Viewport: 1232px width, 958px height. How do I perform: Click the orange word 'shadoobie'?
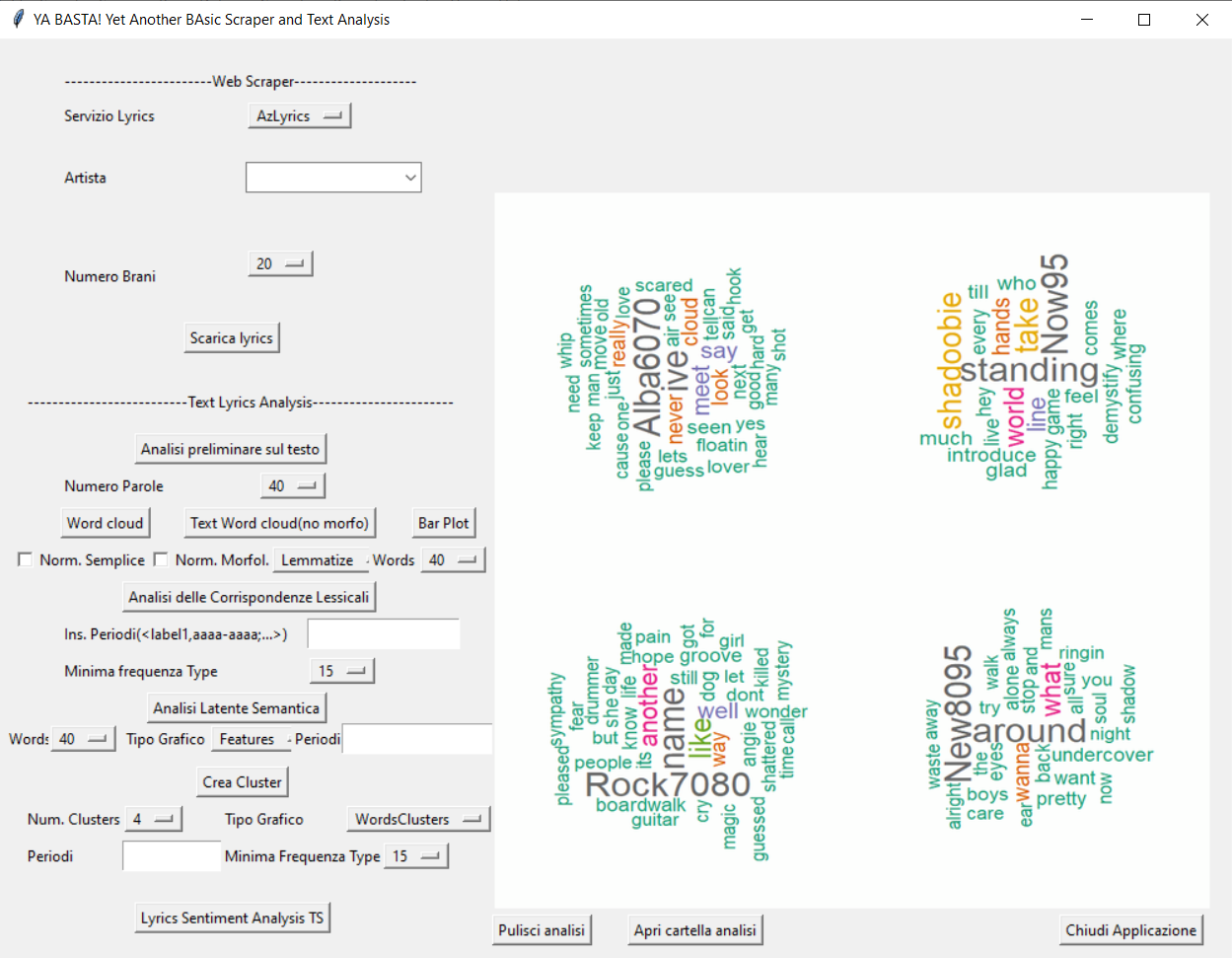(x=950, y=361)
